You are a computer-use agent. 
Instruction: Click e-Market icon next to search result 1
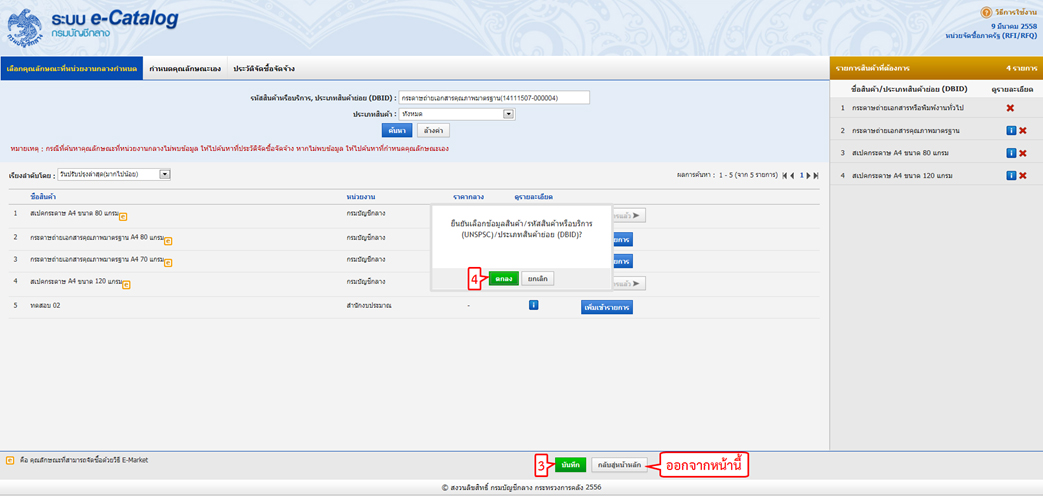click(x=124, y=216)
